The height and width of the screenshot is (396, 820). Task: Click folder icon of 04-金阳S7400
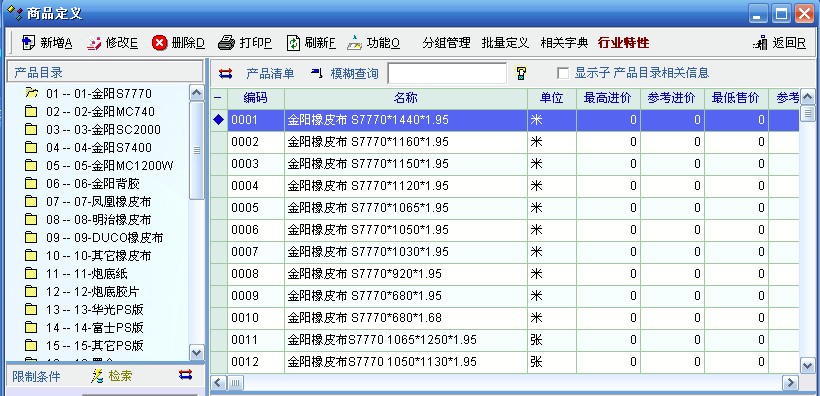click(31, 148)
